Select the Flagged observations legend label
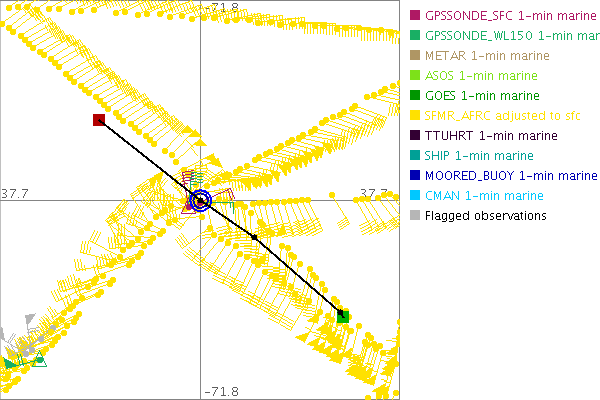Screen dimensions: 600x400 click(x=486, y=216)
